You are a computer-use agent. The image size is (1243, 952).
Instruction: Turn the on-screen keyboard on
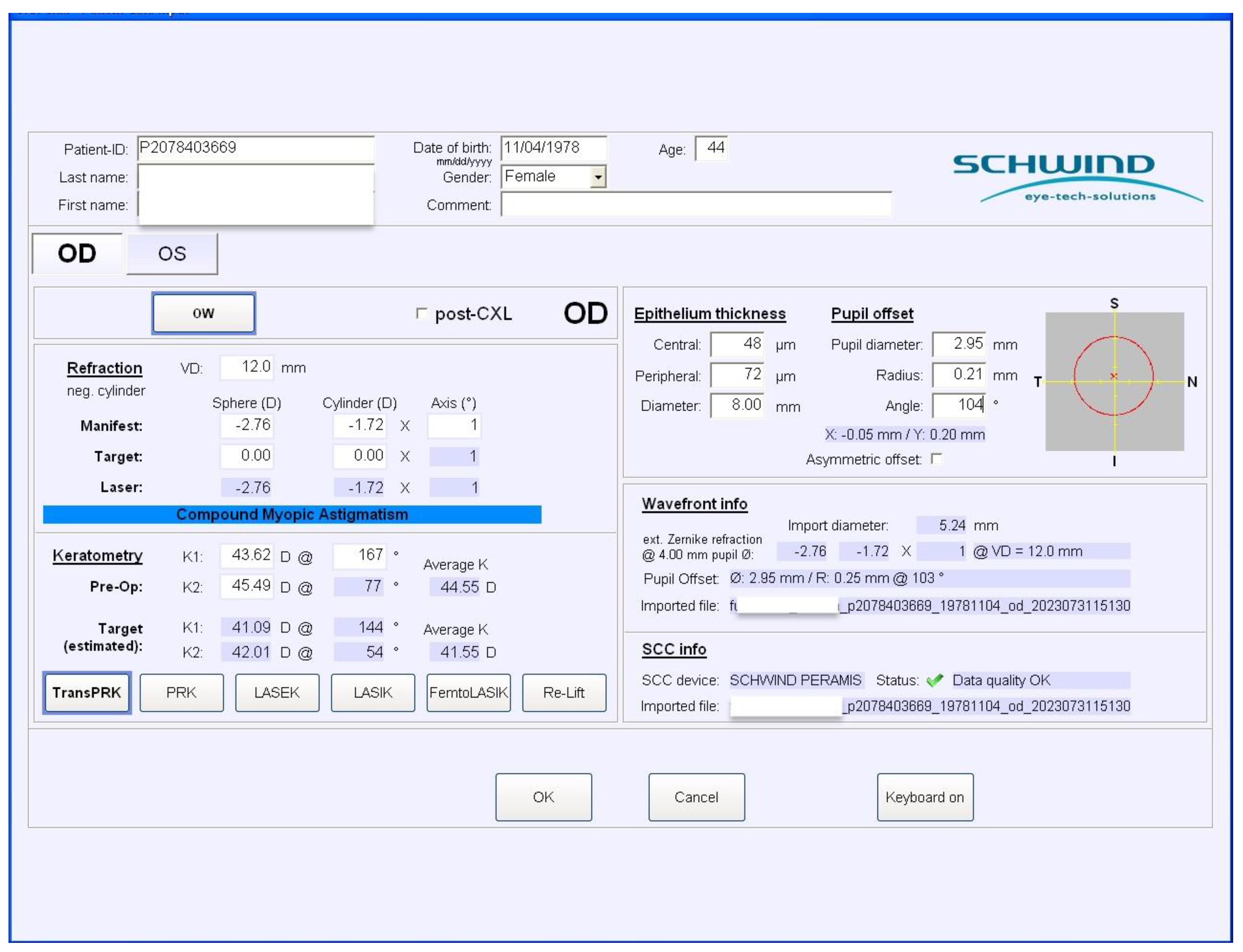click(924, 797)
